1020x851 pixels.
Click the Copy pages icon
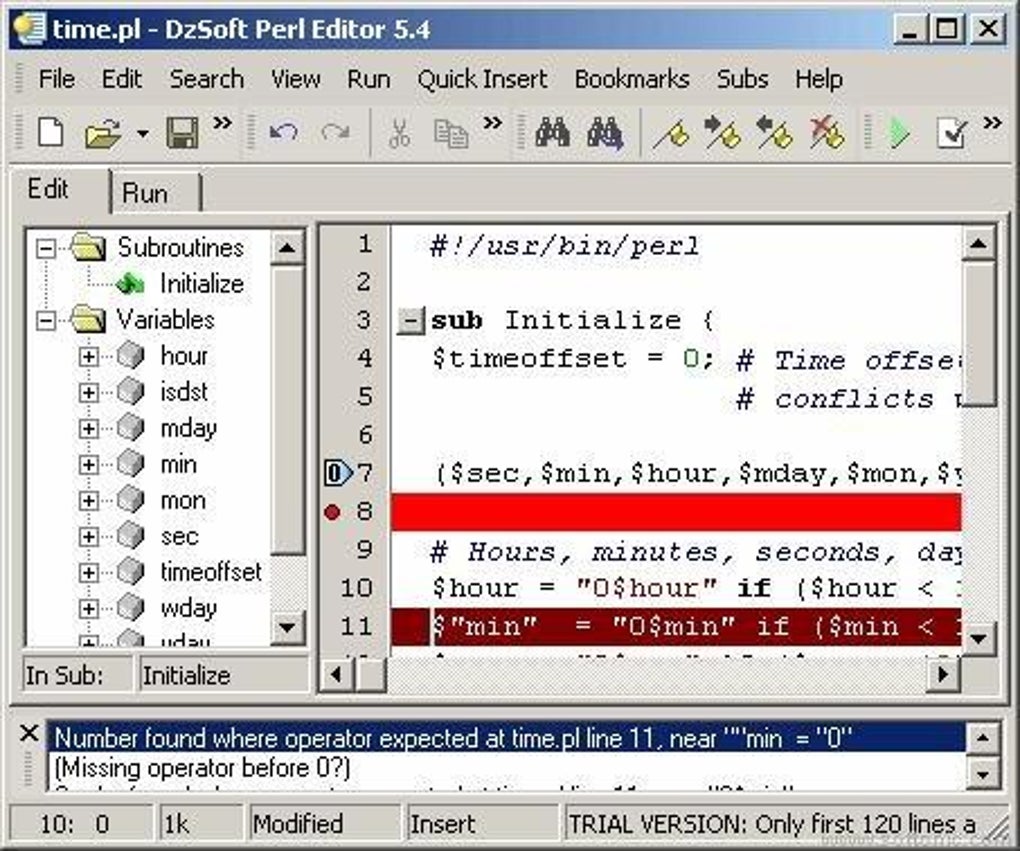pos(451,133)
